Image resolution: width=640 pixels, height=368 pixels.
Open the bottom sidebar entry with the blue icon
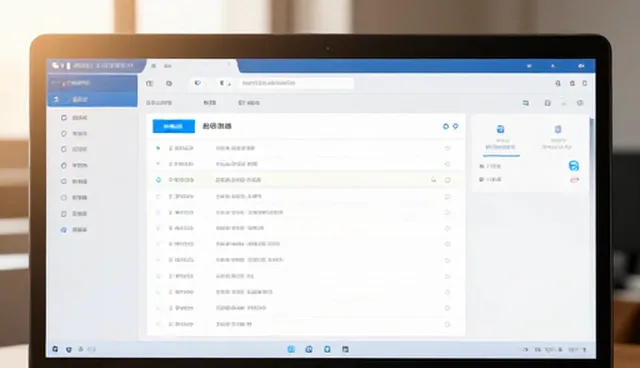point(75,230)
